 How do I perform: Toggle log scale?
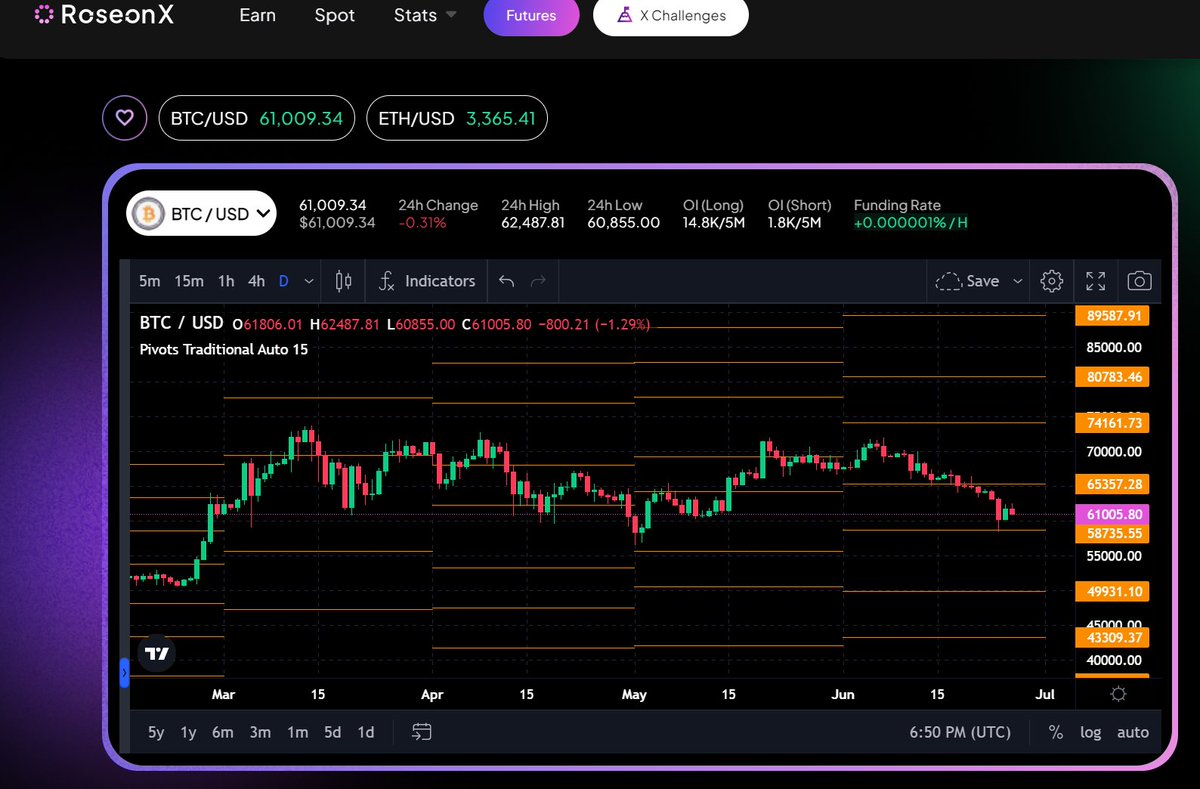[1091, 732]
